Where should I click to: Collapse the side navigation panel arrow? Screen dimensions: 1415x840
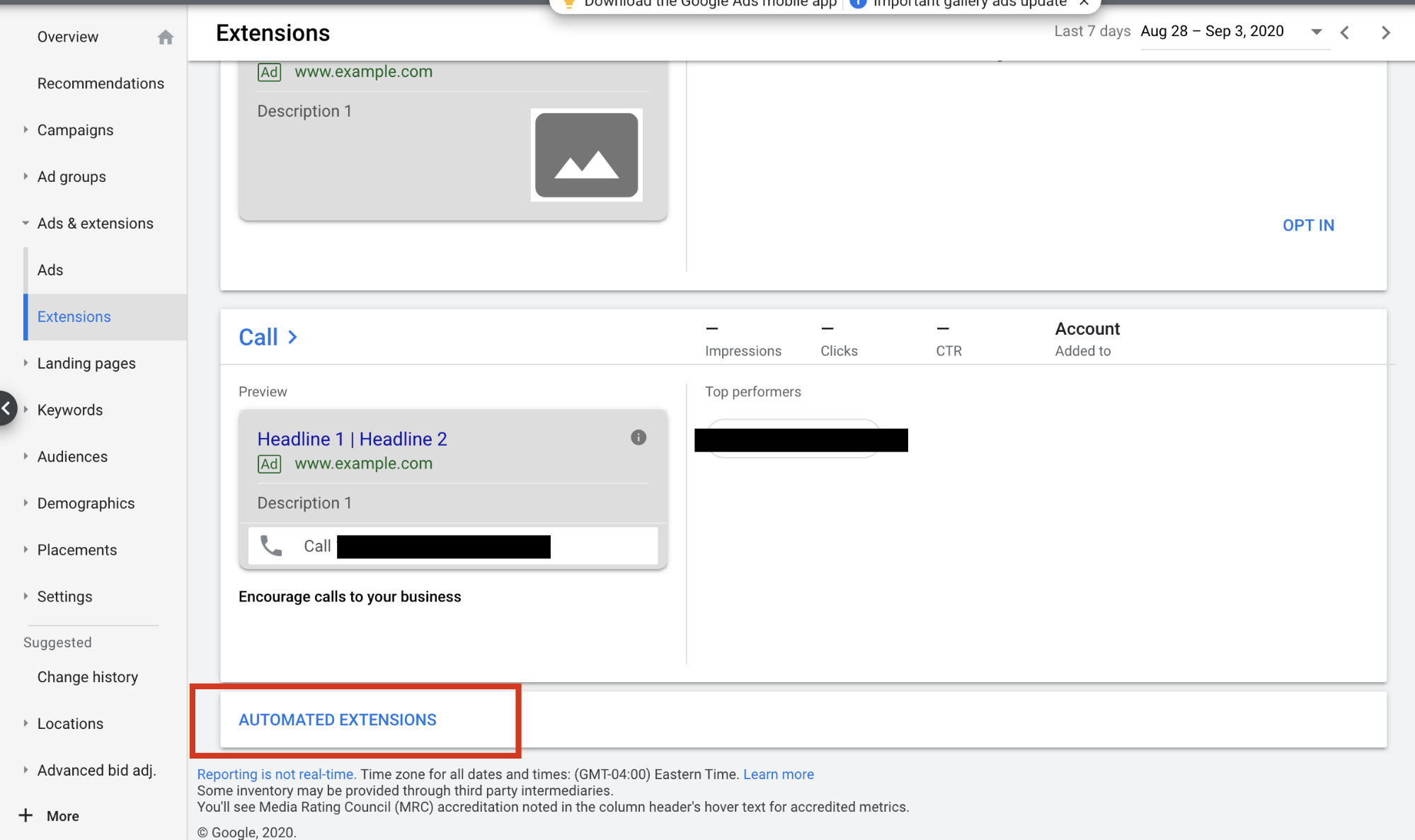click(x=6, y=408)
